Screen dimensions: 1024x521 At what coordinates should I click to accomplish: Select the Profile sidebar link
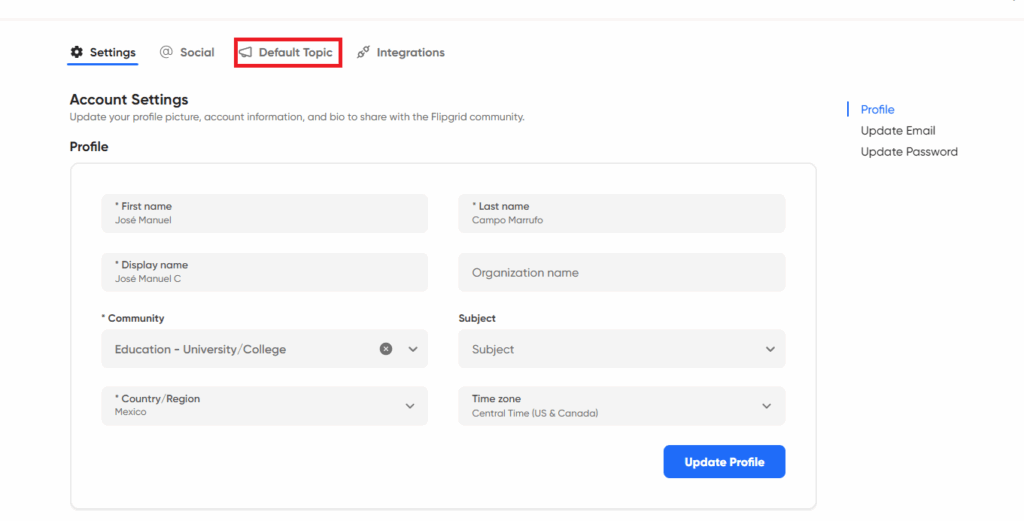point(877,110)
